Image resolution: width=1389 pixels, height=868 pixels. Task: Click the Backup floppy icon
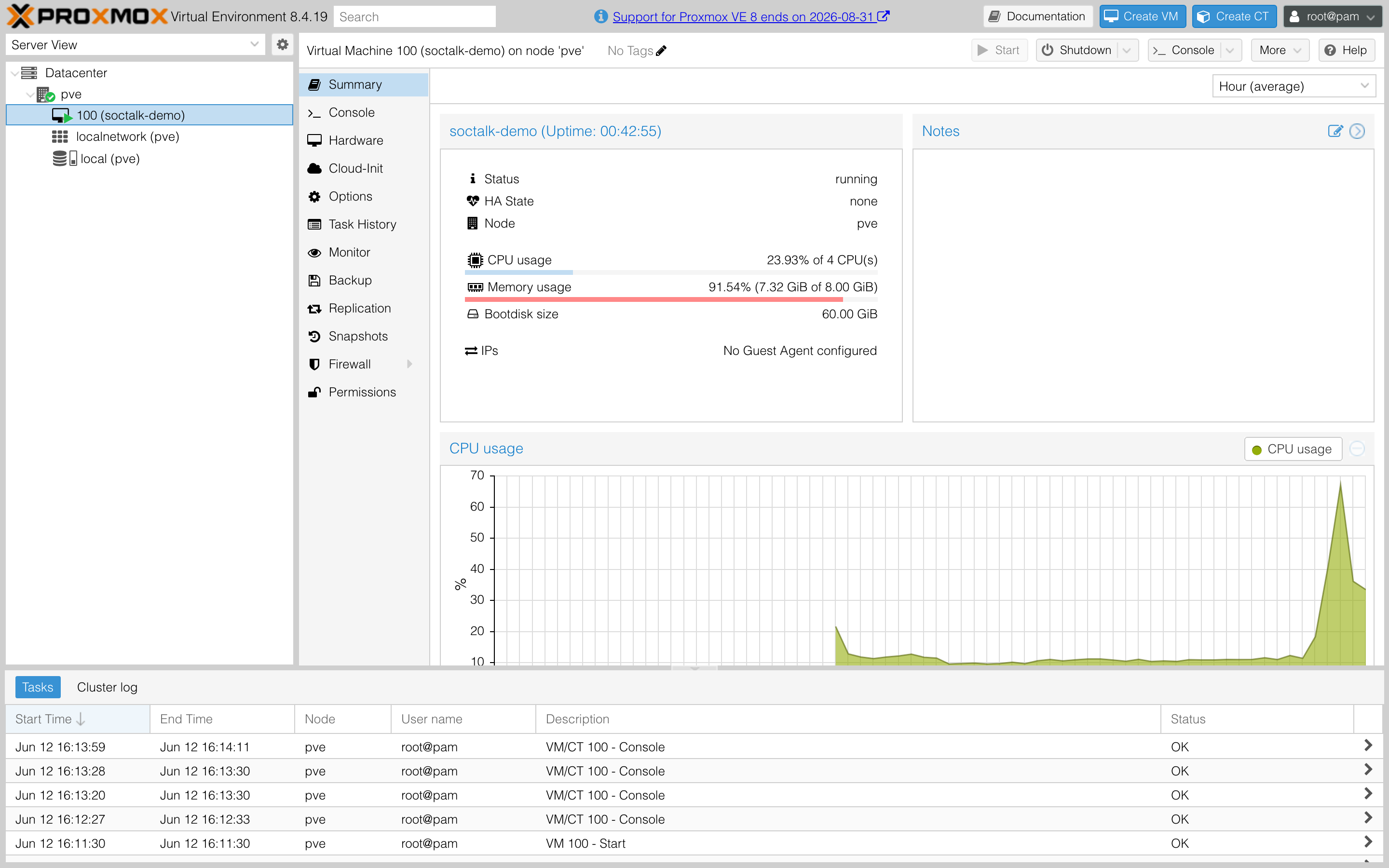314,280
